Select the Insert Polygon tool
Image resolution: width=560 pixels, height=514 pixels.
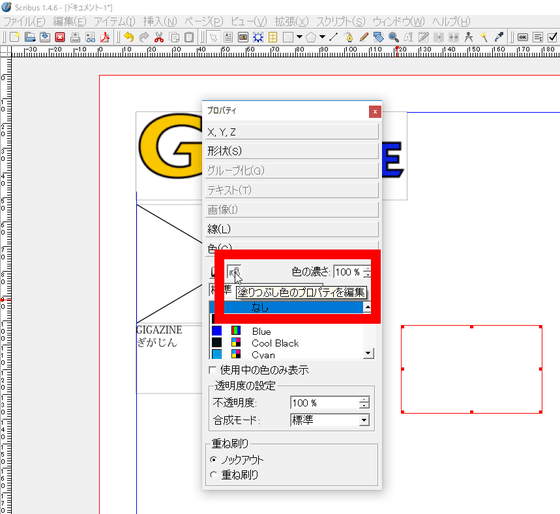click(x=311, y=37)
